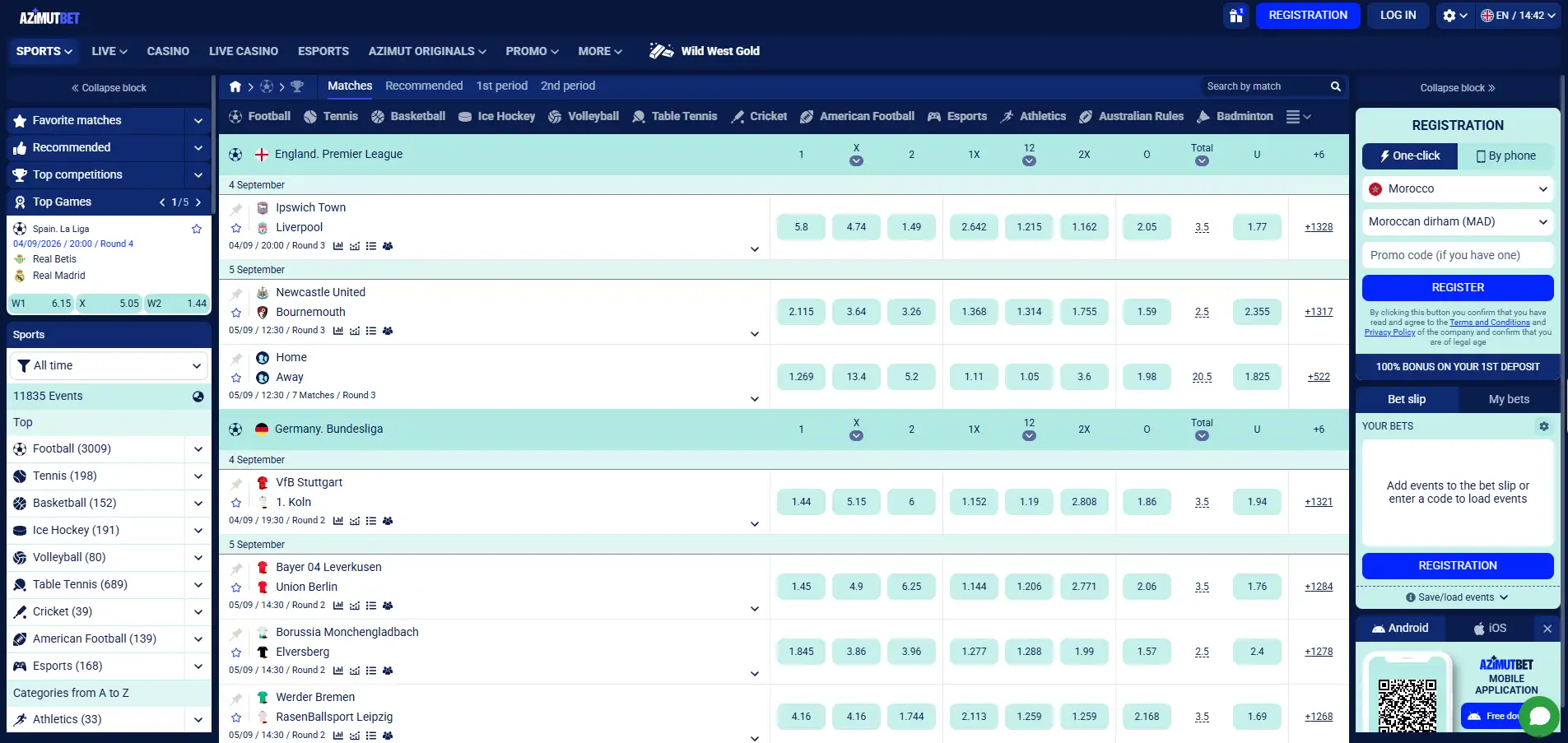Open the teams icon for VfB Stuttgart match
This screenshot has height=743, width=1568.
point(388,521)
